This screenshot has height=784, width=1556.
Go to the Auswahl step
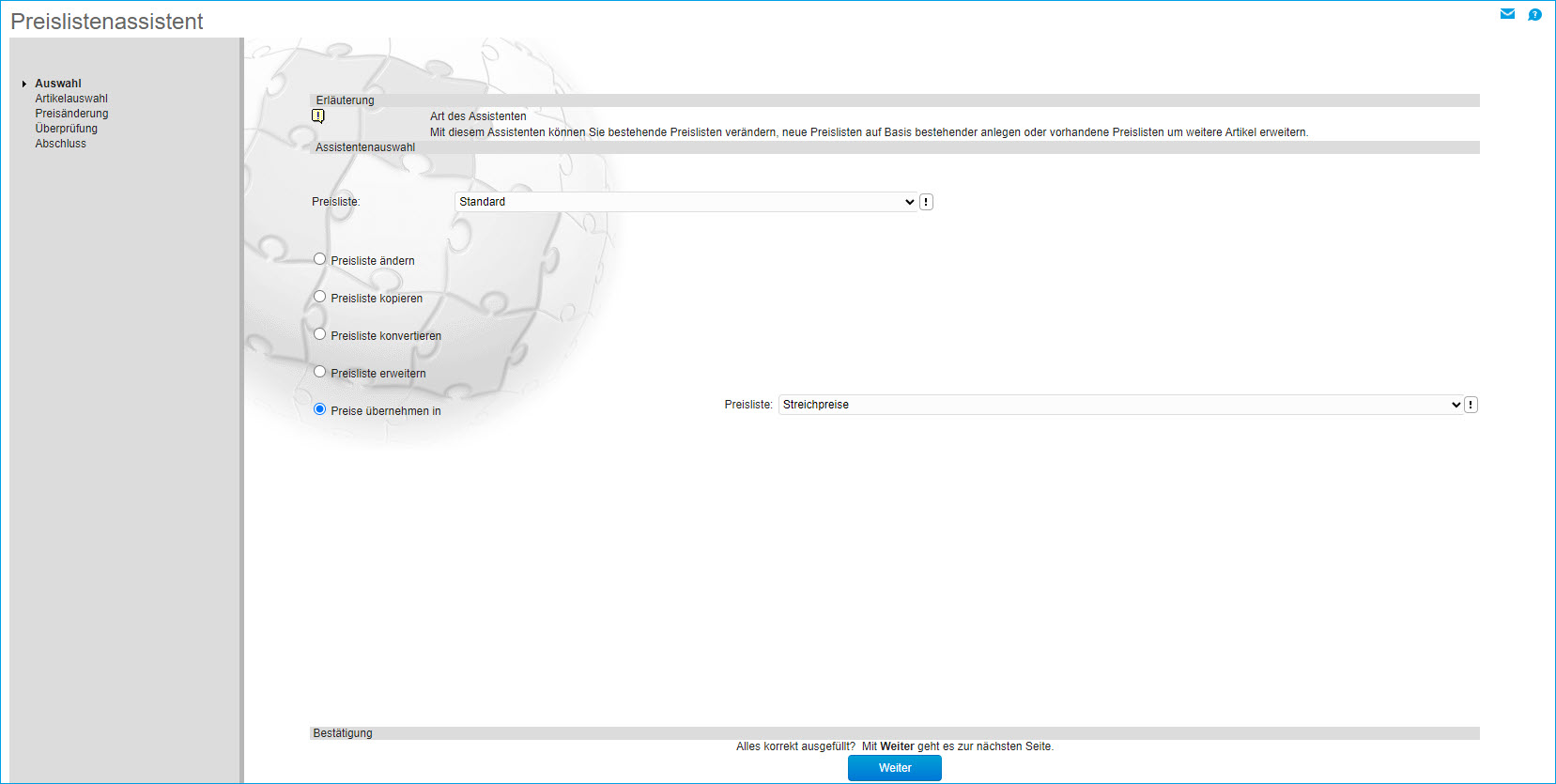click(58, 84)
